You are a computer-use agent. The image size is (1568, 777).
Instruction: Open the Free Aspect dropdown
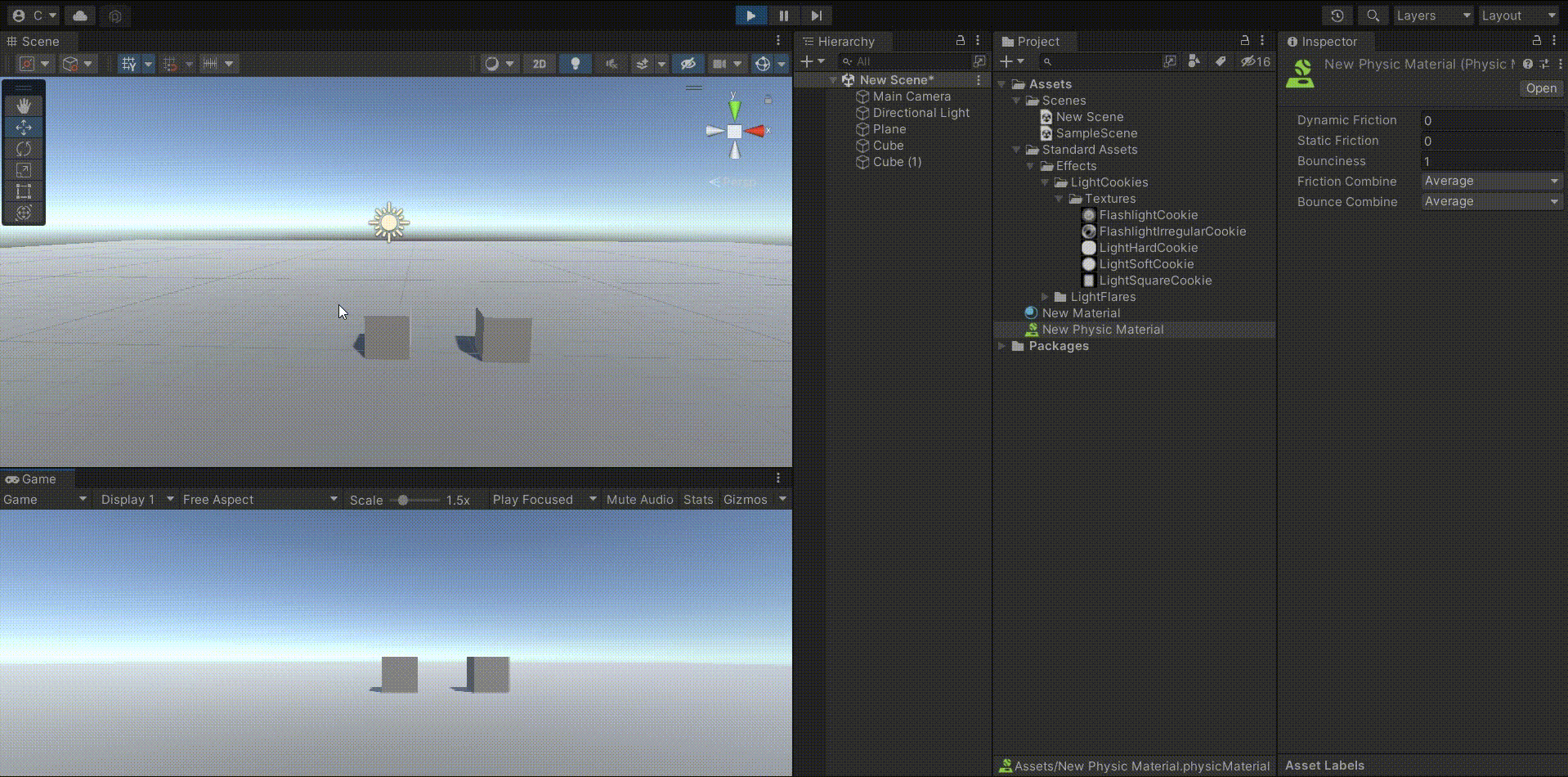click(x=260, y=500)
